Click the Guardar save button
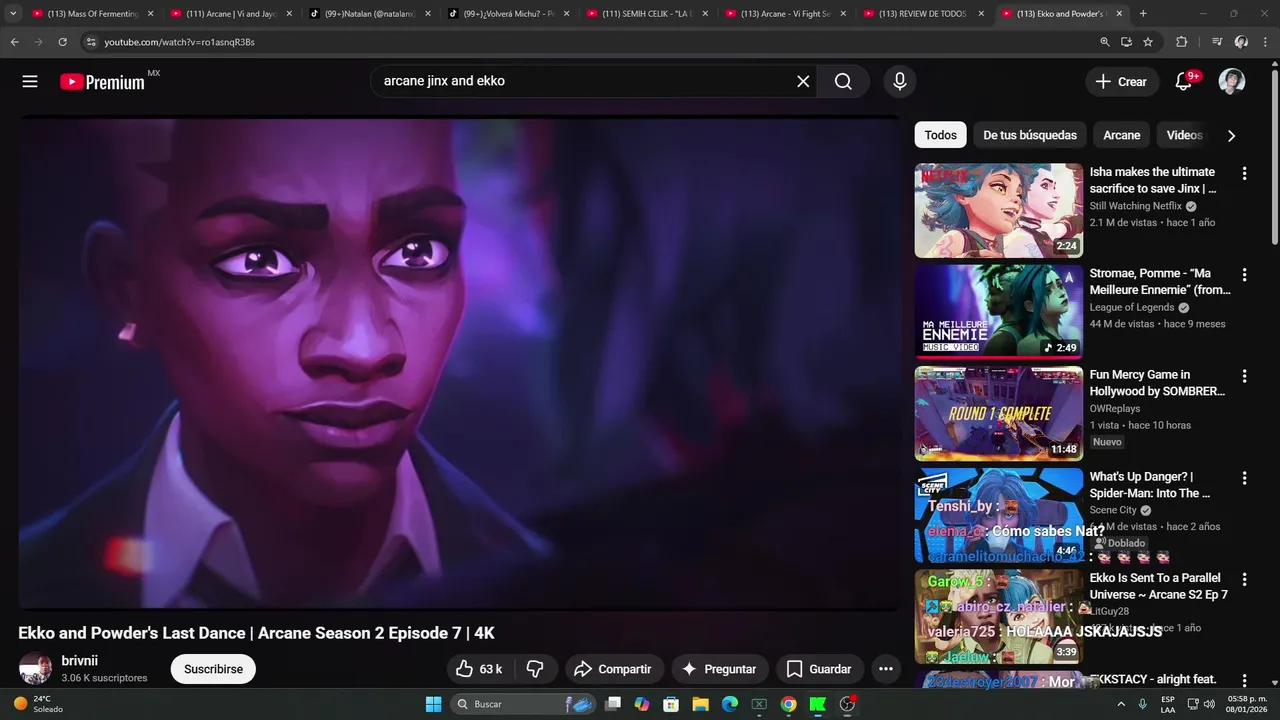1280x720 pixels. pos(819,669)
